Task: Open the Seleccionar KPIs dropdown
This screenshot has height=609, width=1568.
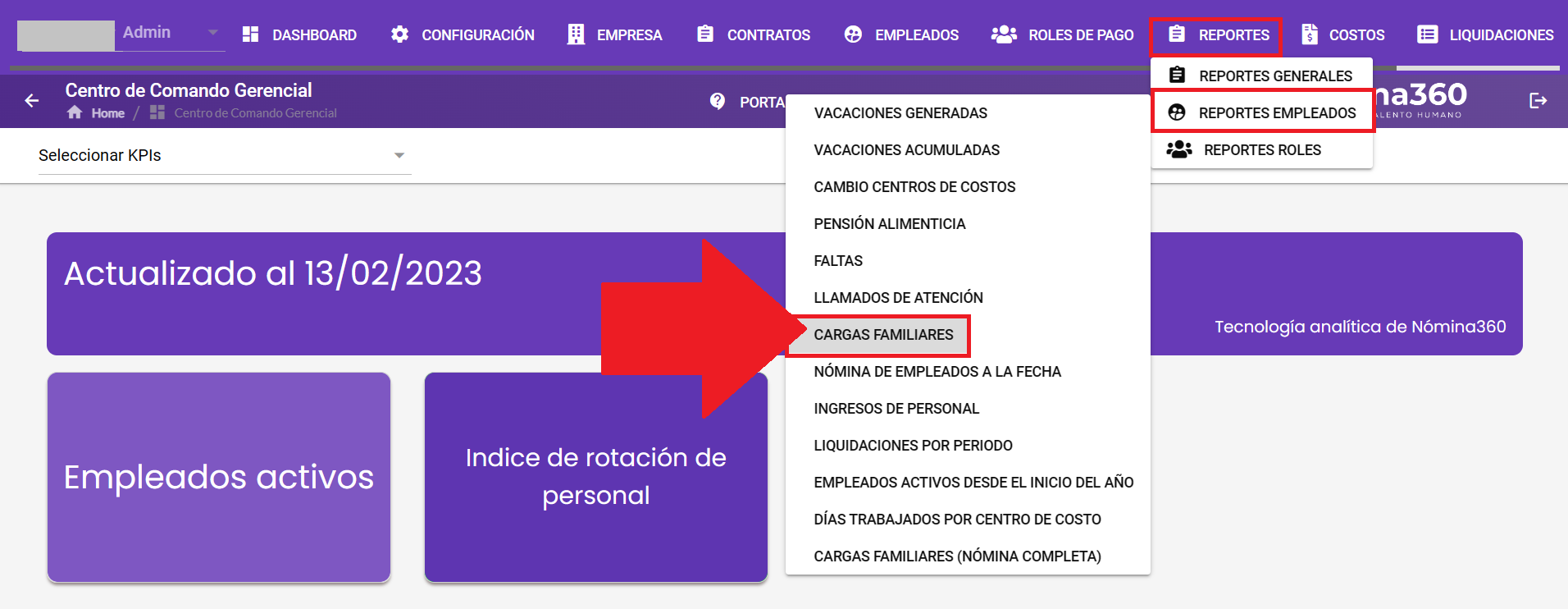Action: pos(224,155)
